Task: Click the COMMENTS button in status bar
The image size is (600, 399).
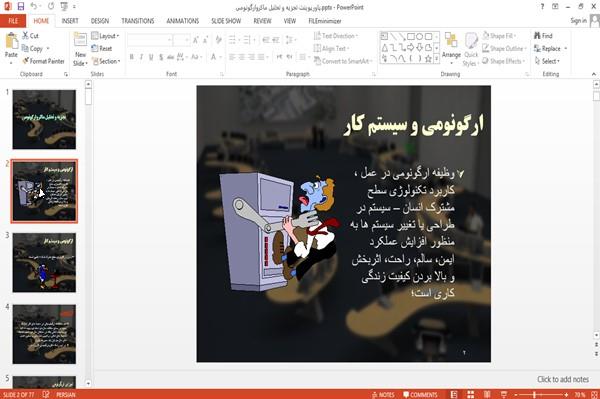Action: coord(420,394)
